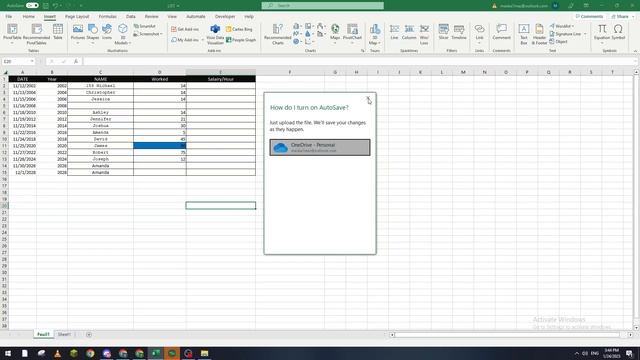Screen dimensions: 640x360
Task: Insert Icons from the Illustrations group
Action: [x=107, y=32]
